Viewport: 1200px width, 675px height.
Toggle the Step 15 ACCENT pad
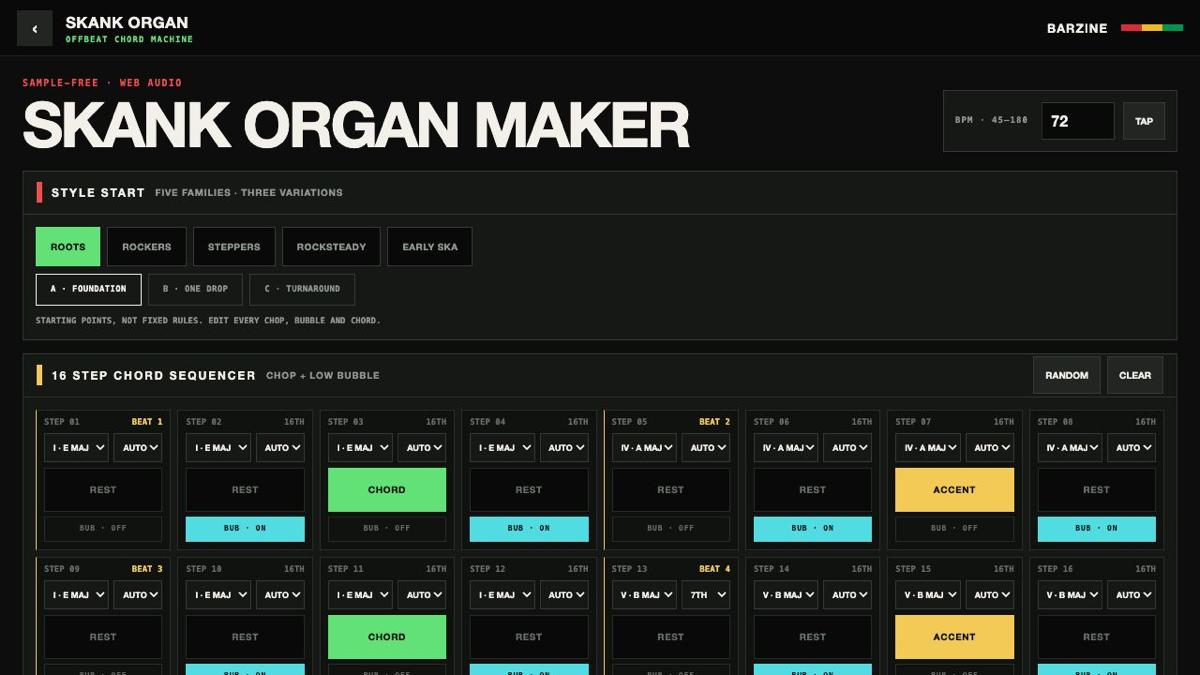954,637
